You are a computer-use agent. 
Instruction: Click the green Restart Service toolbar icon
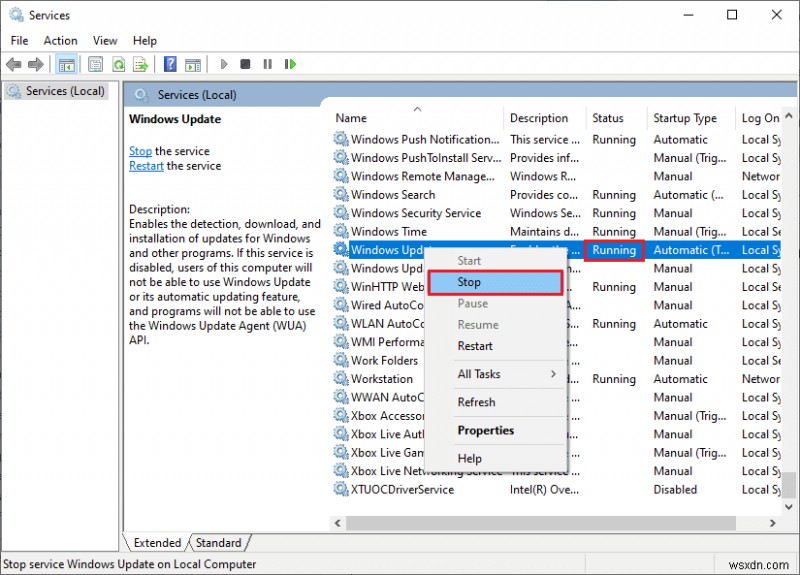(x=290, y=64)
